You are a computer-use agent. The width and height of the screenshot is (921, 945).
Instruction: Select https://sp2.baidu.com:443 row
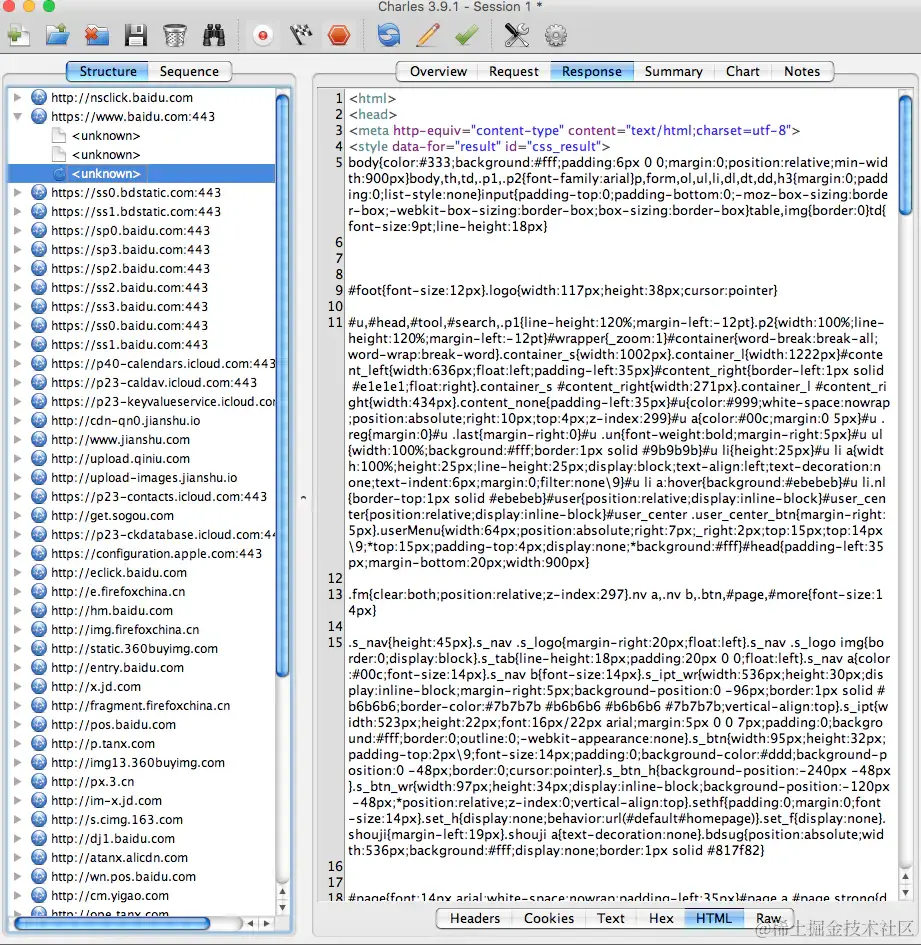[141, 268]
